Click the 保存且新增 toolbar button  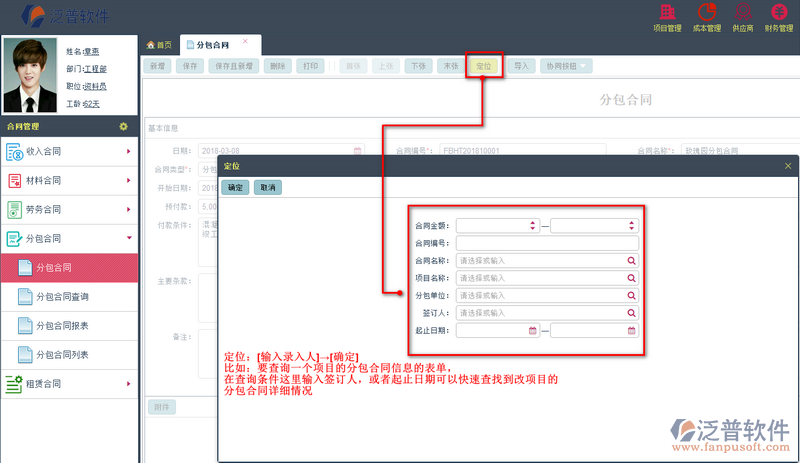click(234, 66)
